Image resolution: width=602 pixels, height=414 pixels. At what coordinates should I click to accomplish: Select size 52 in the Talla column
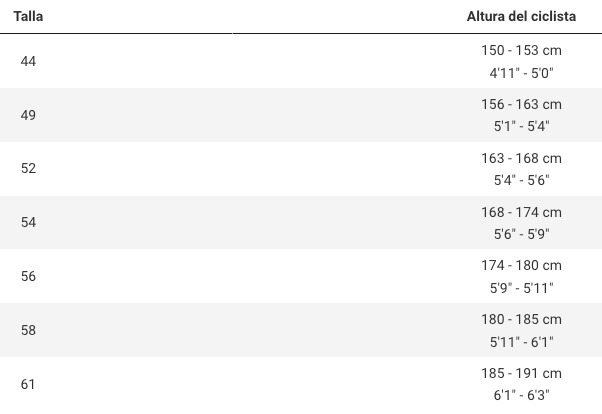point(28,169)
